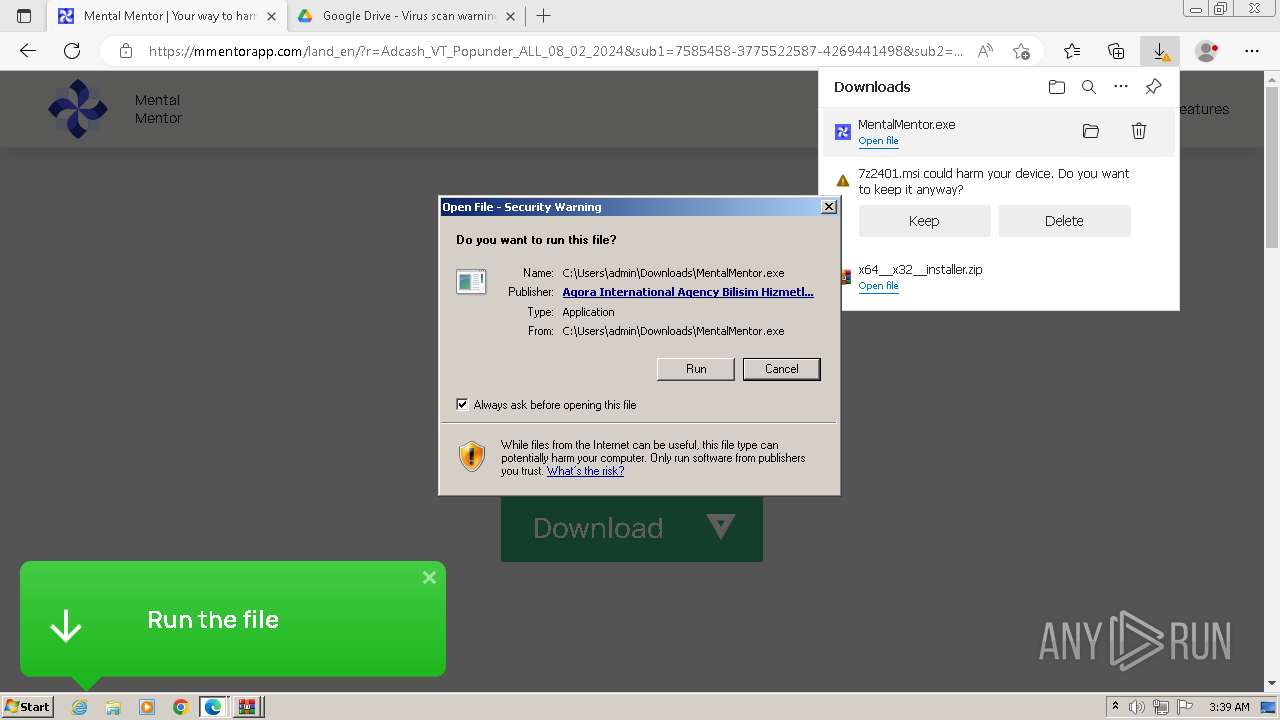1280x720 pixels.
Task: Switch to Mental Mentor tab
Action: 167,16
